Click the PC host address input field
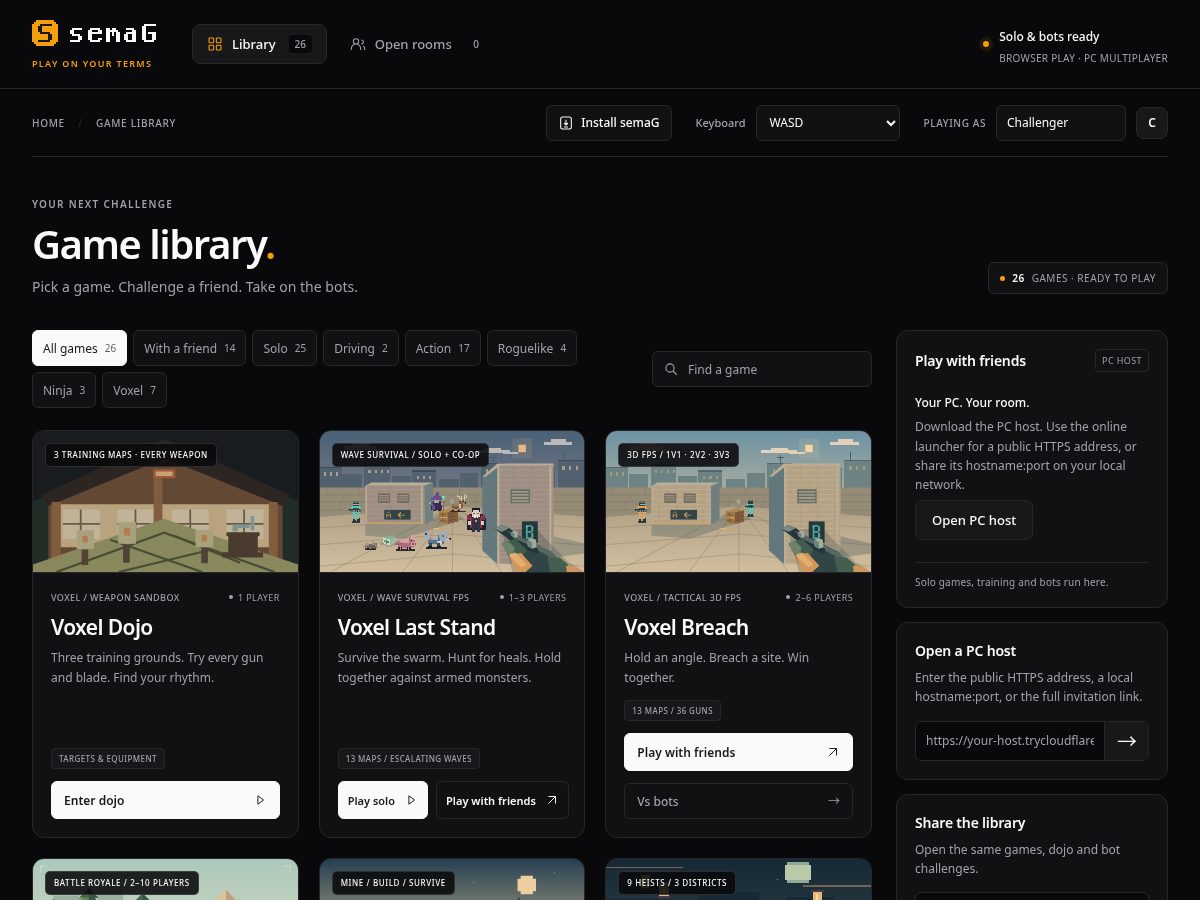 1010,741
